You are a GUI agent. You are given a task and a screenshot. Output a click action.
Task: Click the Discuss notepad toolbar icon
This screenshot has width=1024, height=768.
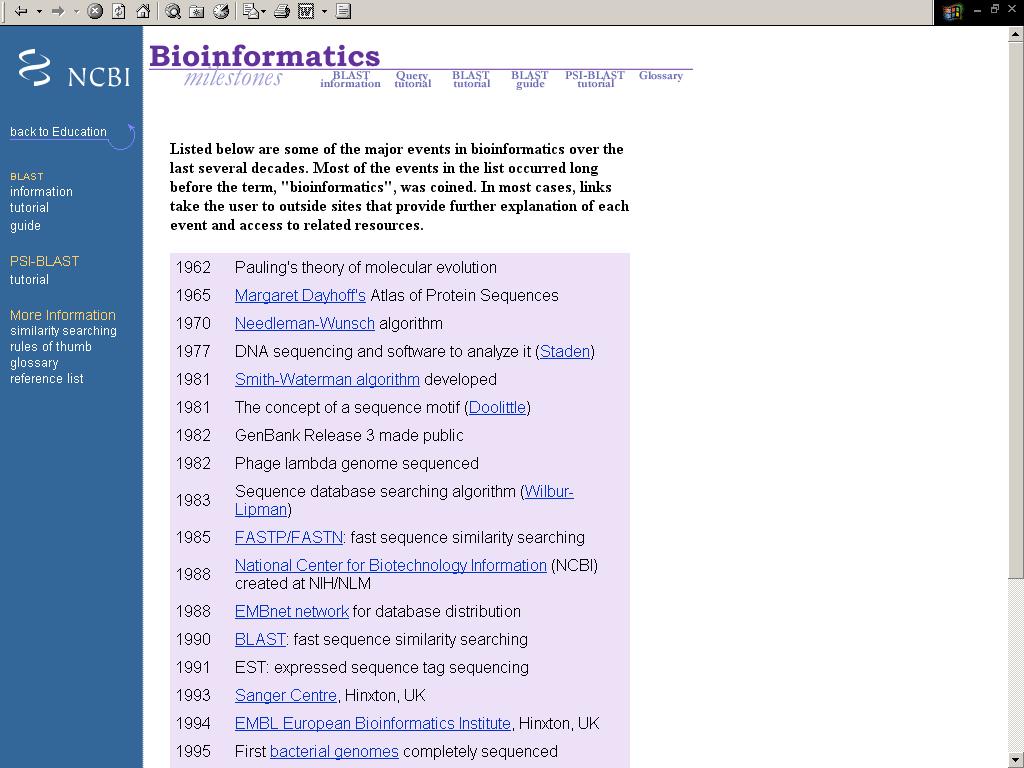click(344, 11)
